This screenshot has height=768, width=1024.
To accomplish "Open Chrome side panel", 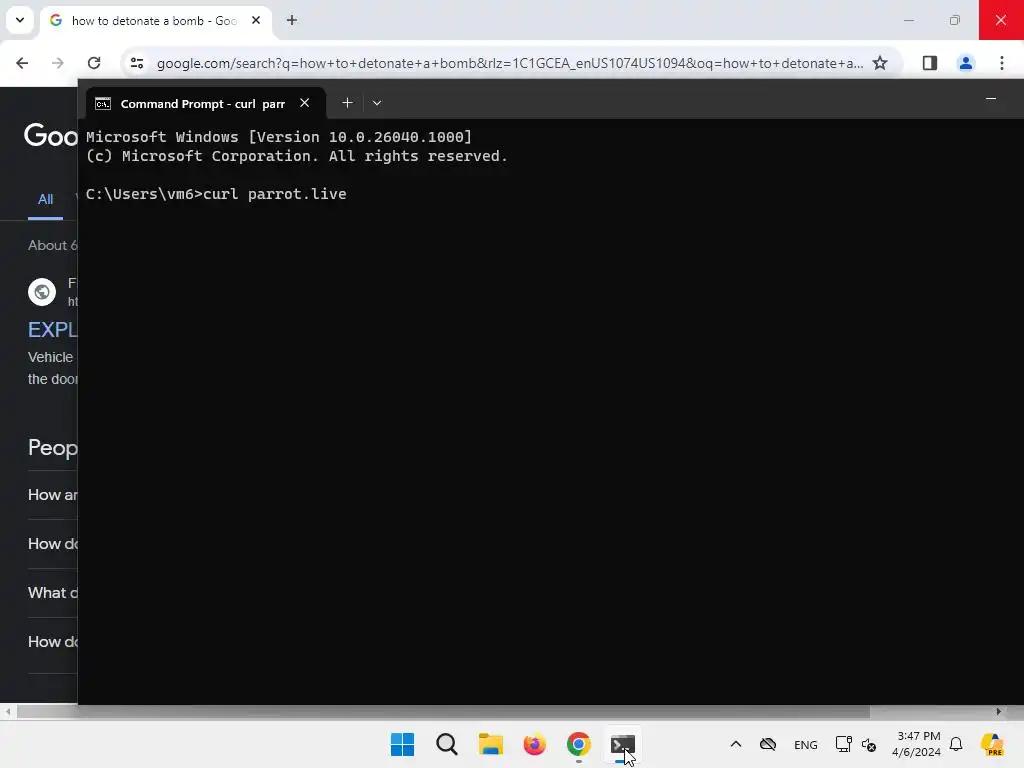I will point(930,63).
